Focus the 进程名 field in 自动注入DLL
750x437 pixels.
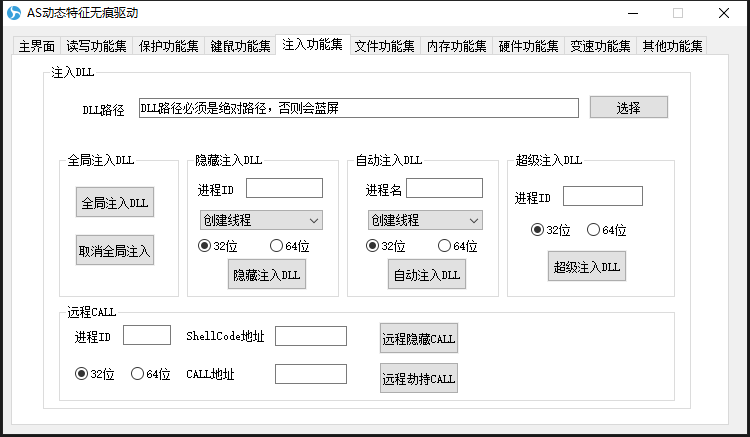(x=444, y=188)
